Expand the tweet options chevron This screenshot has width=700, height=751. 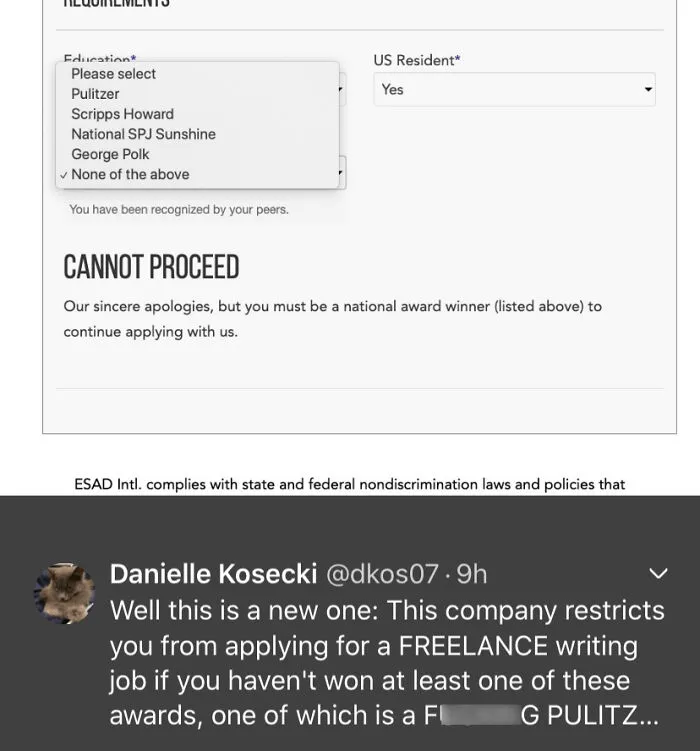(x=658, y=573)
